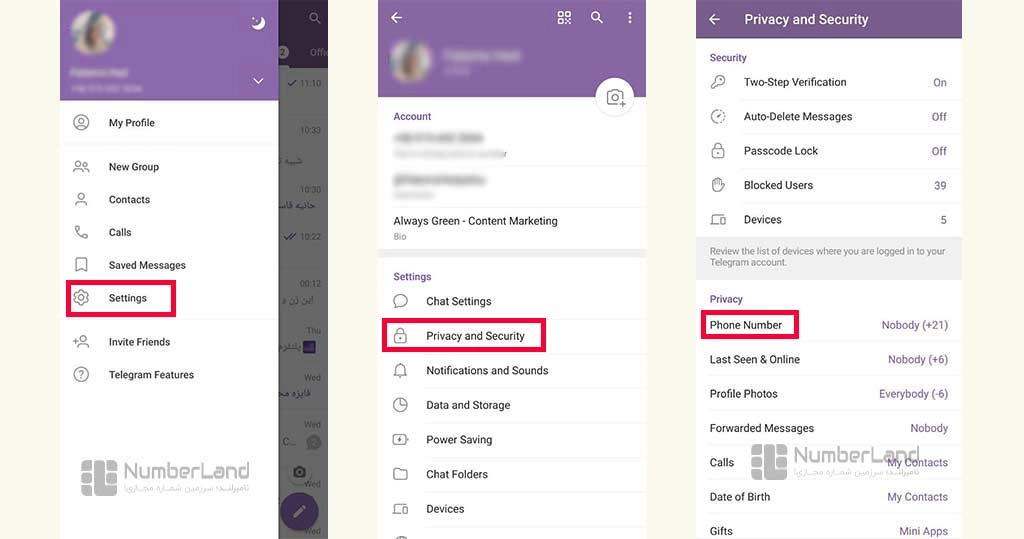Toggle night mode moon icon in drawer
Image resolution: width=1024 pixels, height=539 pixels.
(259, 24)
